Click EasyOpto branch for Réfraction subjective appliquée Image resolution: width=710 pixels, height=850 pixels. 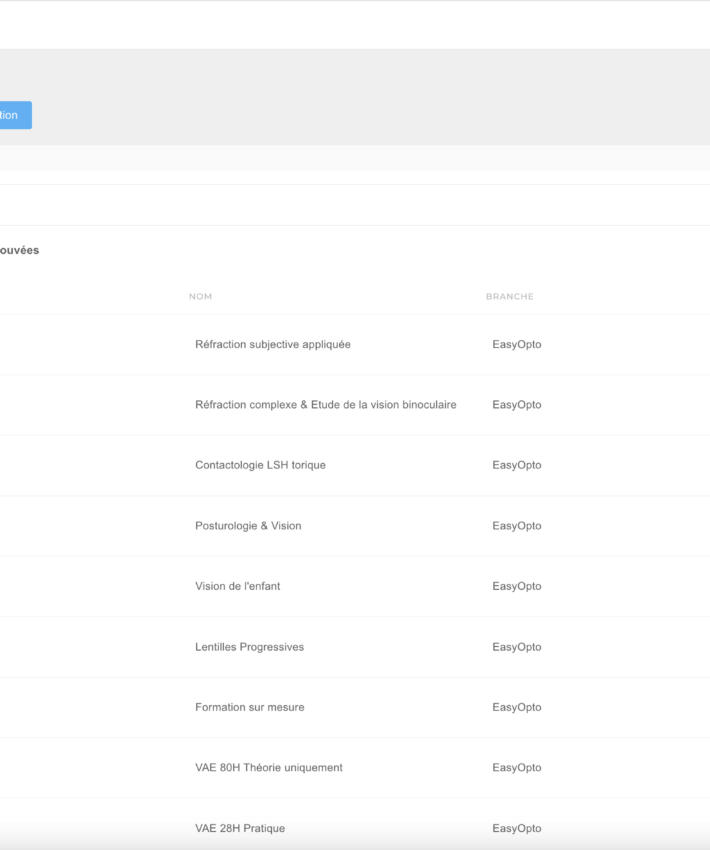pos(517,345)
